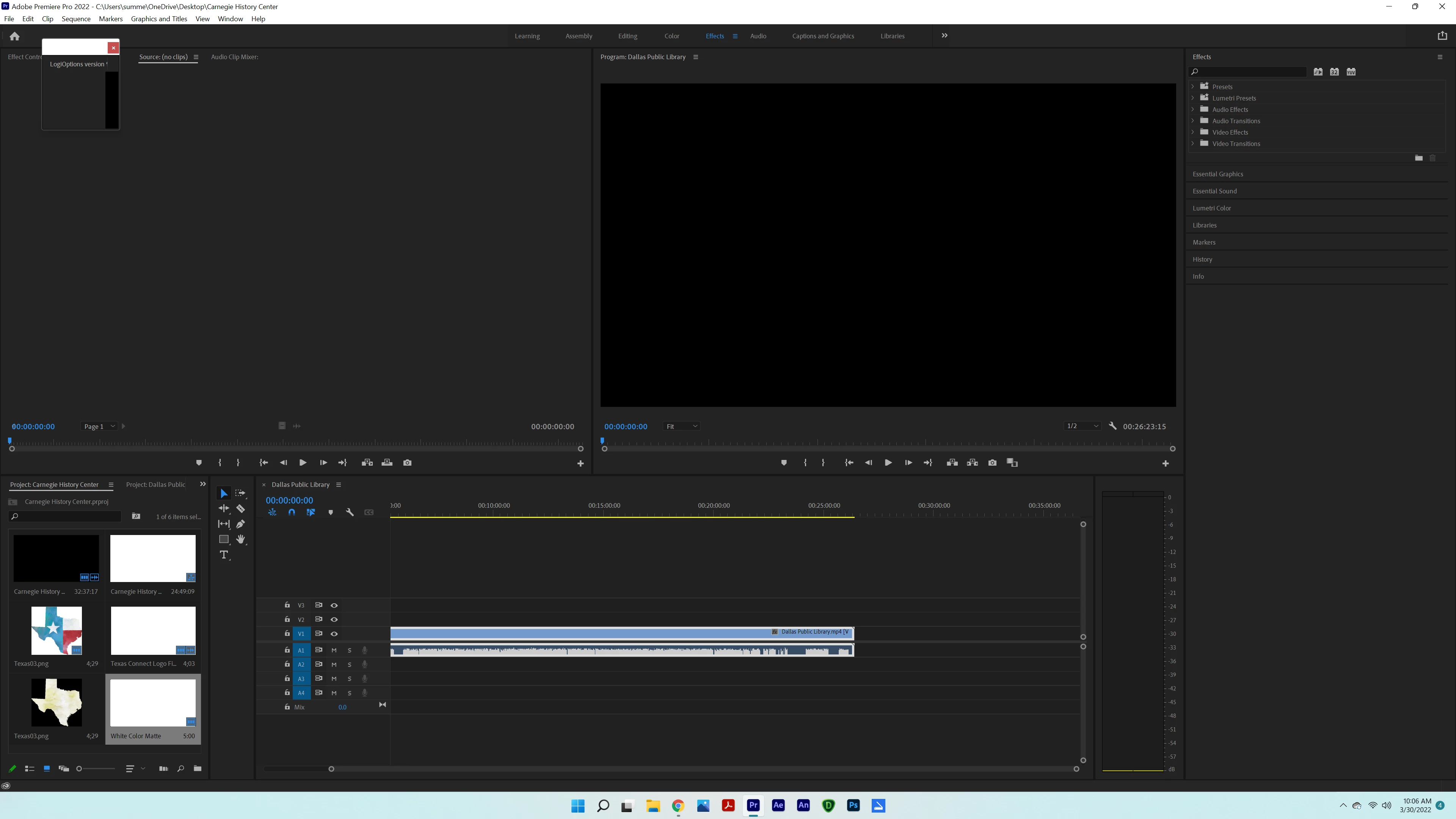Toggle V2 track output eye
The image size is (1456, 819).
tap(334, 620)
